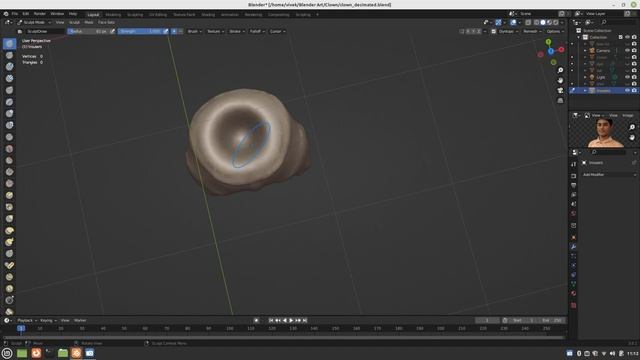The image size is (640, 360).
Task: Collapse the Collection tree in outliner
Action: click(579, 37)
